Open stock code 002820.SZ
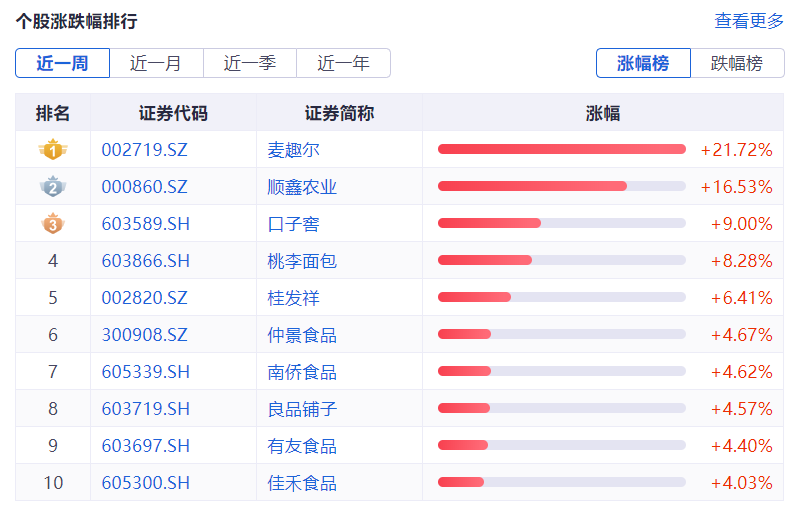 click(144, 298)
